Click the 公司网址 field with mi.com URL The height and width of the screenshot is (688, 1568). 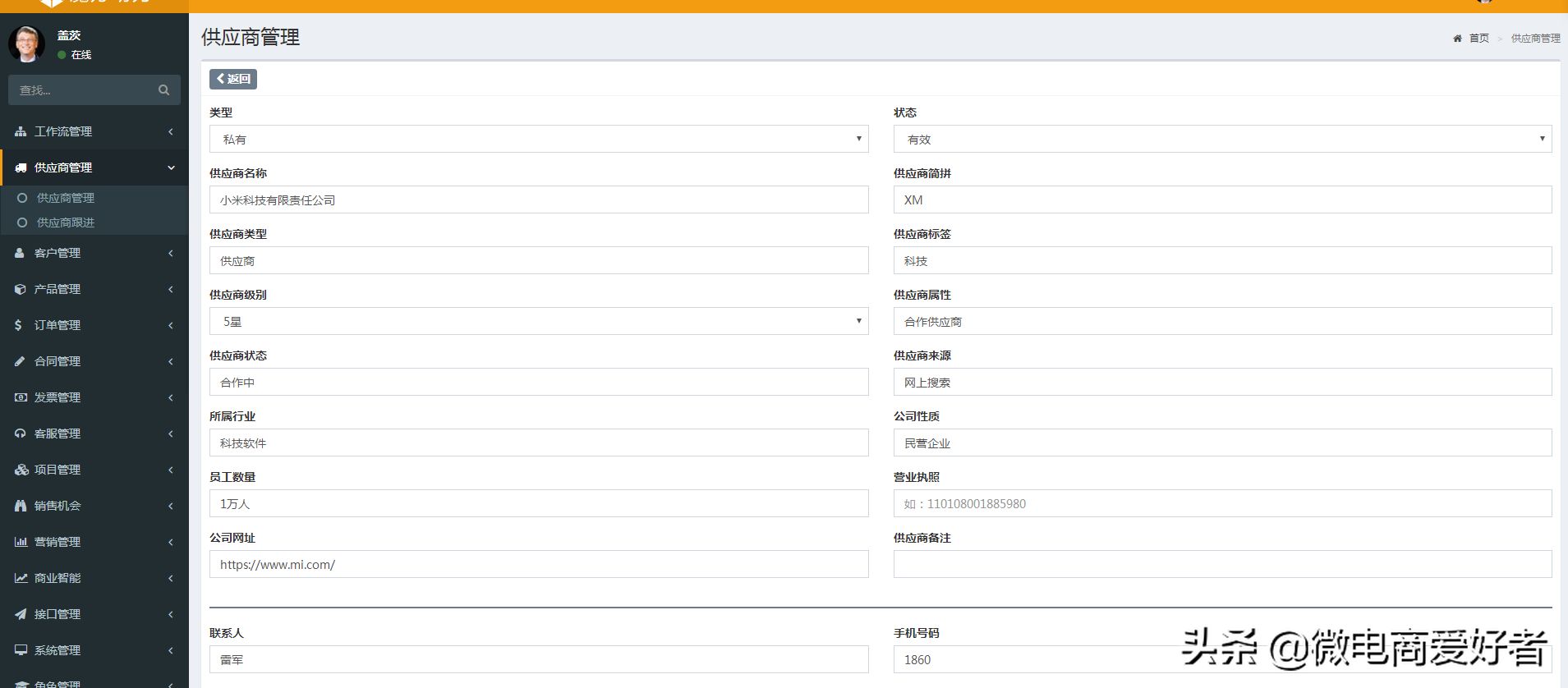(x=539, y=564)
